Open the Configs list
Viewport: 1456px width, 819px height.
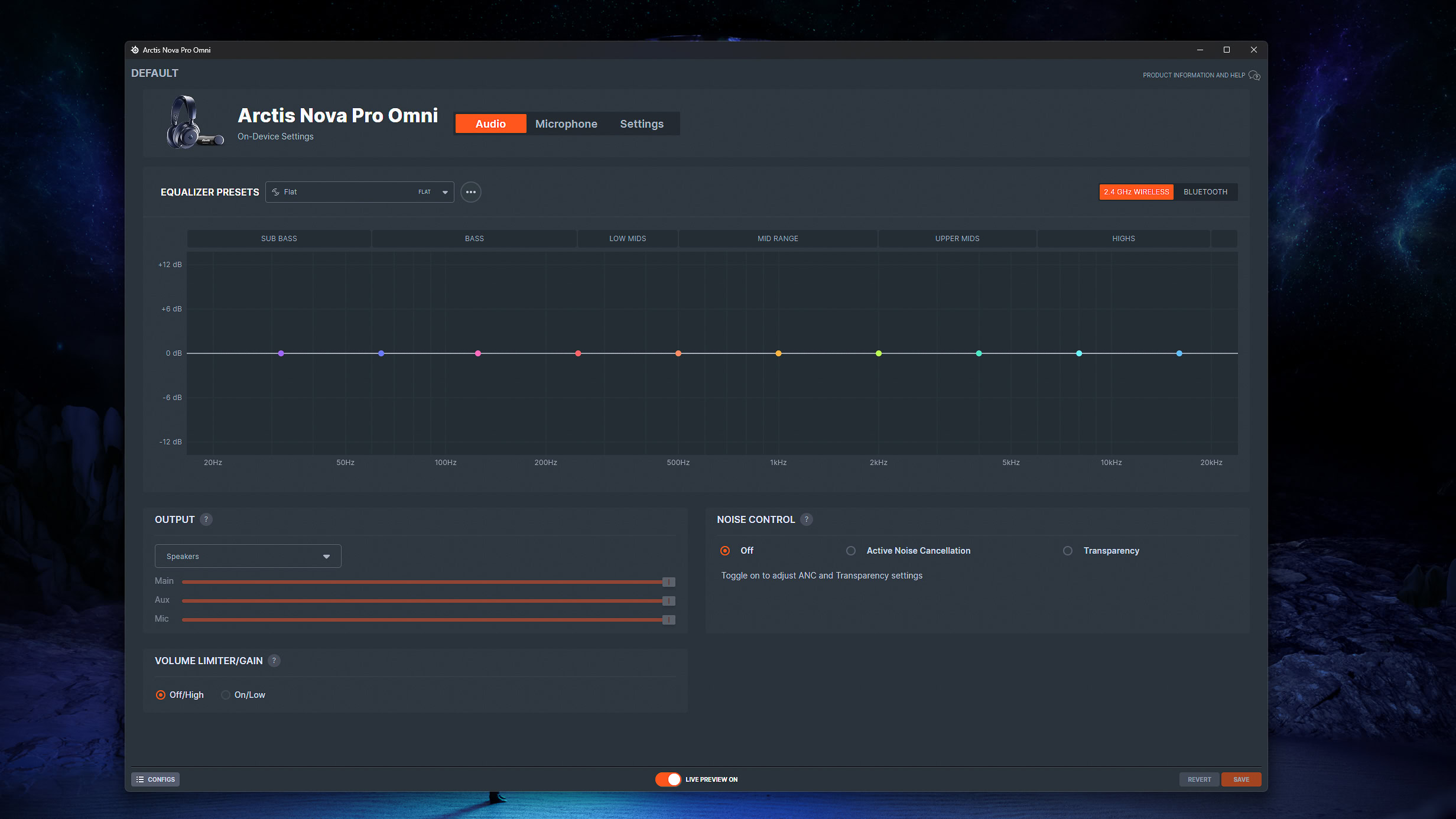155,779
